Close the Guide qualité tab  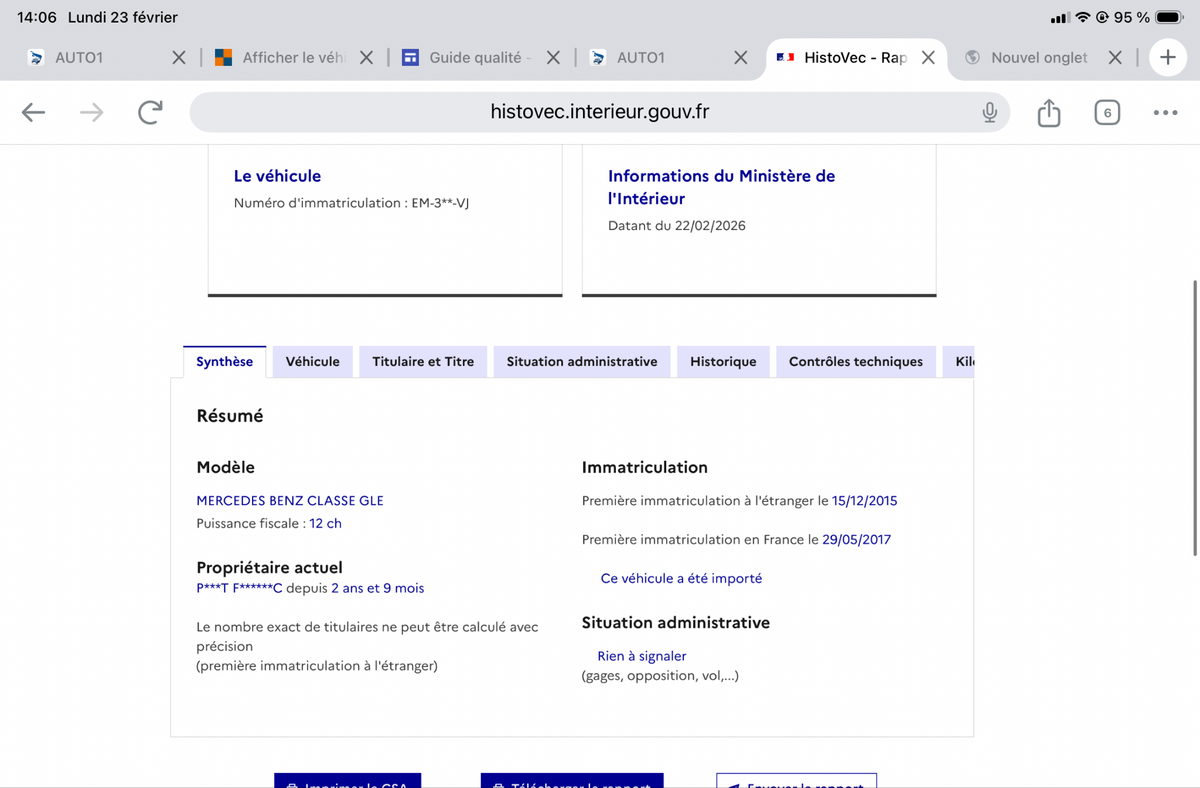point(553,58)
